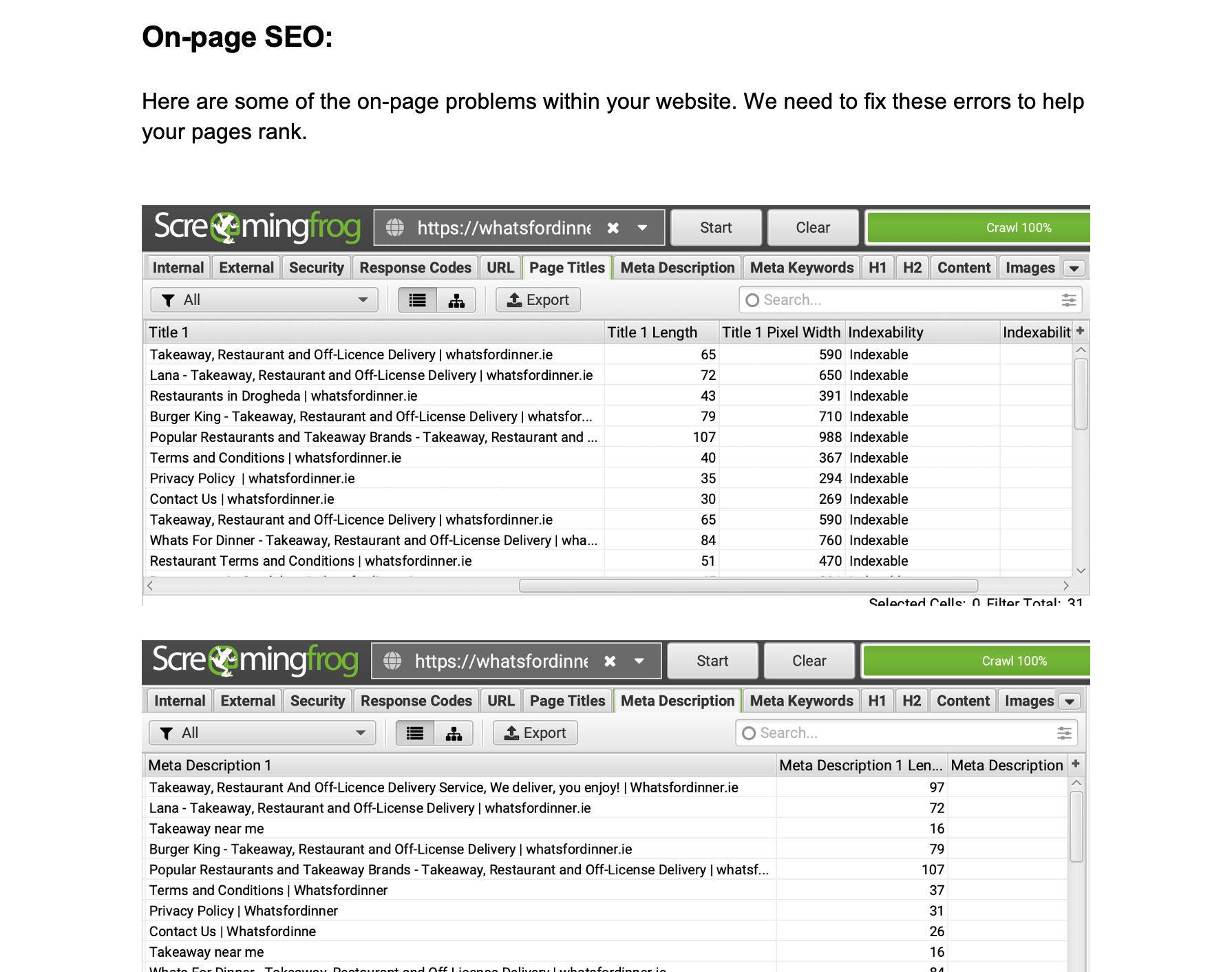This screenshot has height=972, width=1232.
Task: Open Response Codes tab in top window
Action: point(415,268)
